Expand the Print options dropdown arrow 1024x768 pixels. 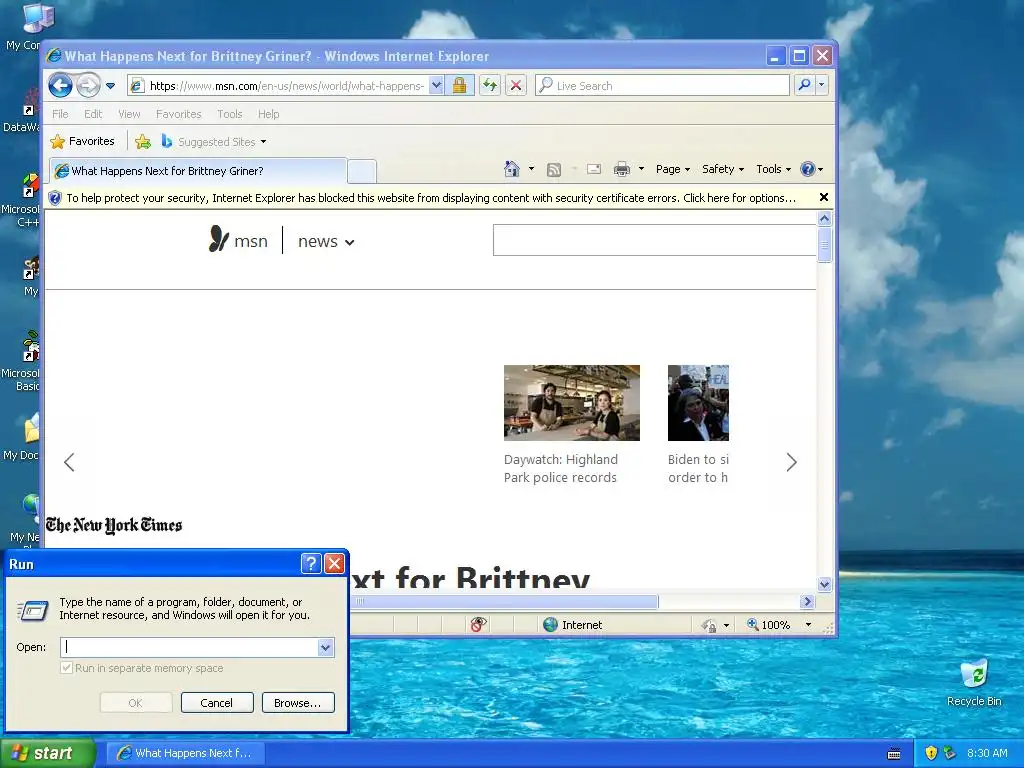click(x=641, y=169)
